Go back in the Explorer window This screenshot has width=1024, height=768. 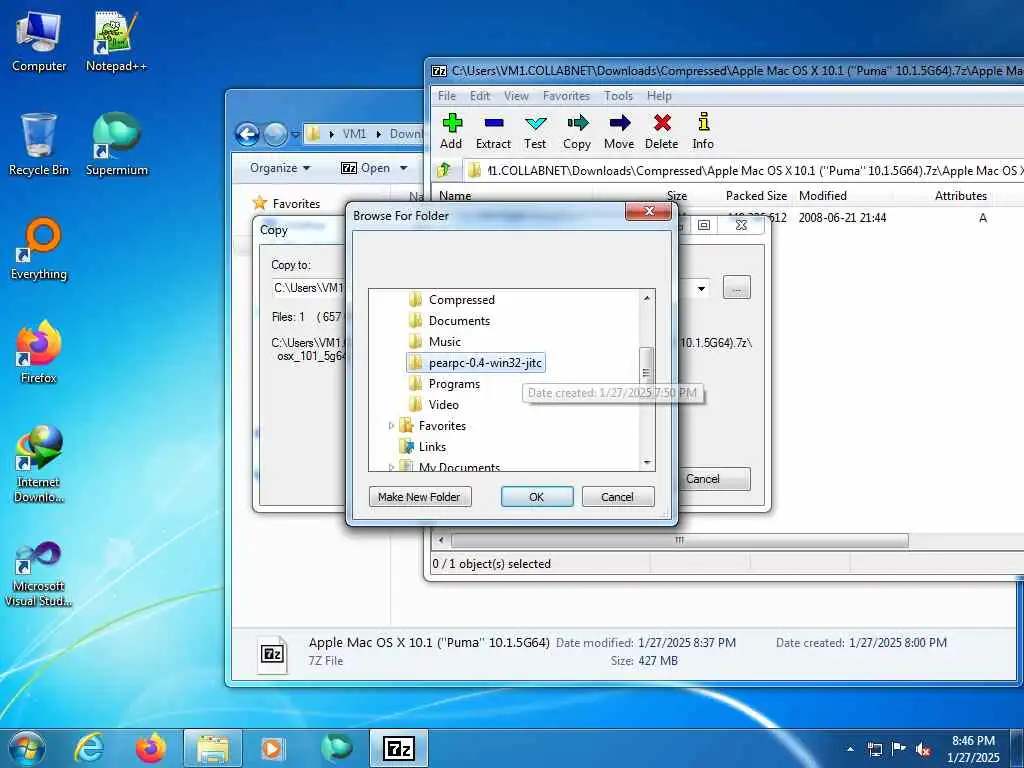point(247,135)
